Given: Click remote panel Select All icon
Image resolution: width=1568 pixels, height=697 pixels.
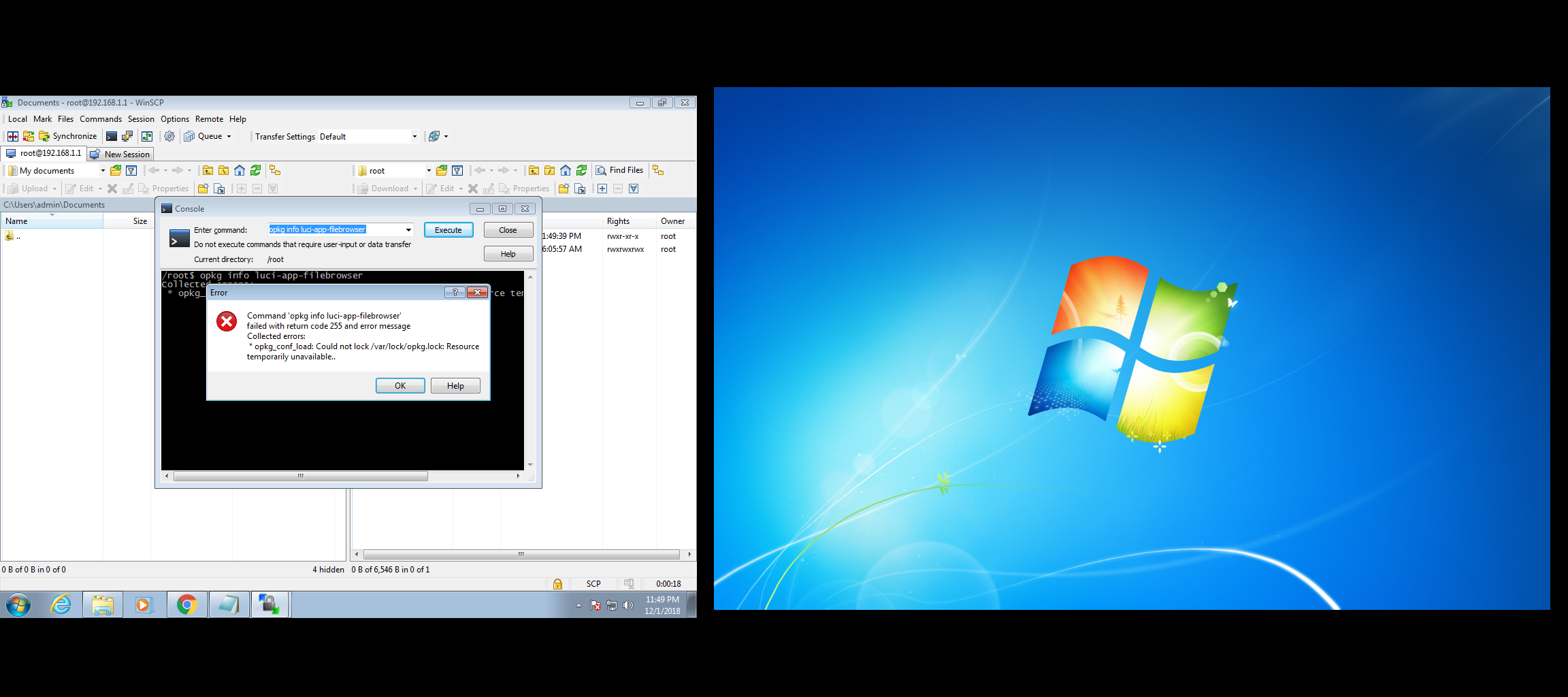Looking at the screenshot, I should pos(634,189).
